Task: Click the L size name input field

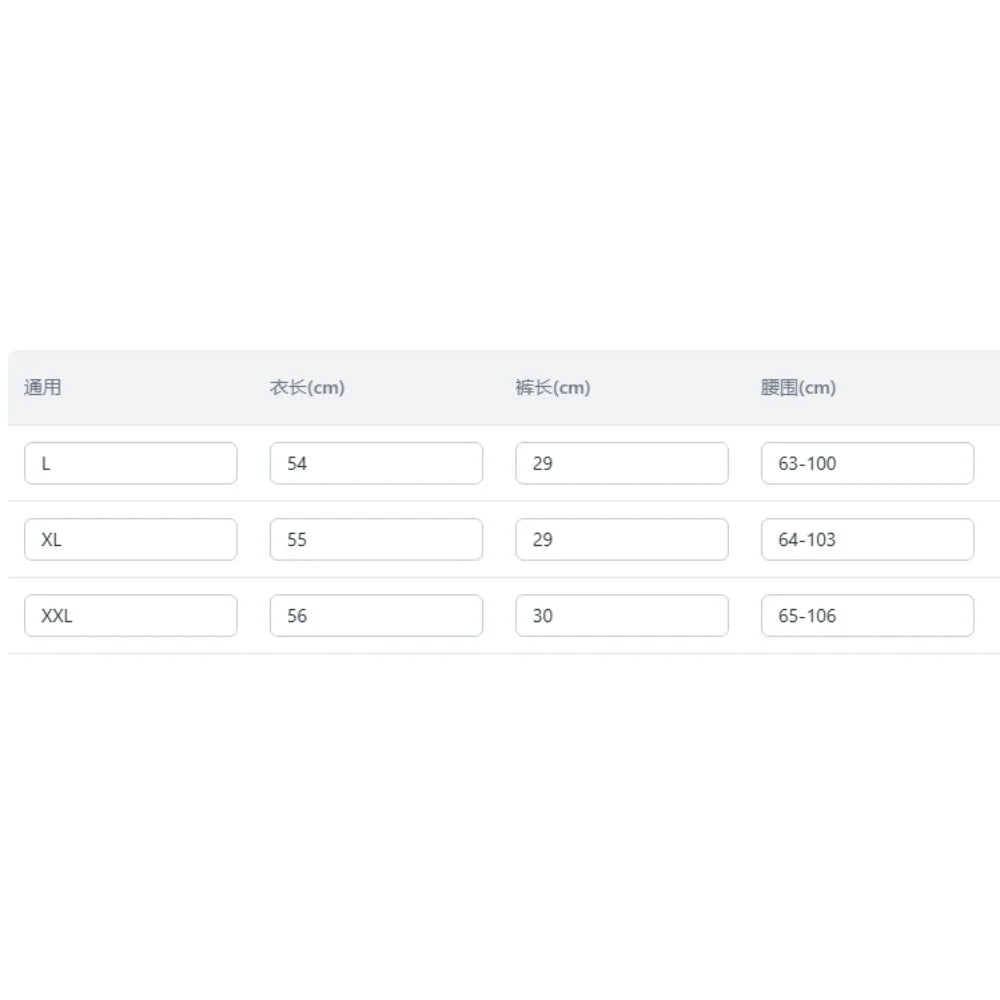Action: pos(130,463)
